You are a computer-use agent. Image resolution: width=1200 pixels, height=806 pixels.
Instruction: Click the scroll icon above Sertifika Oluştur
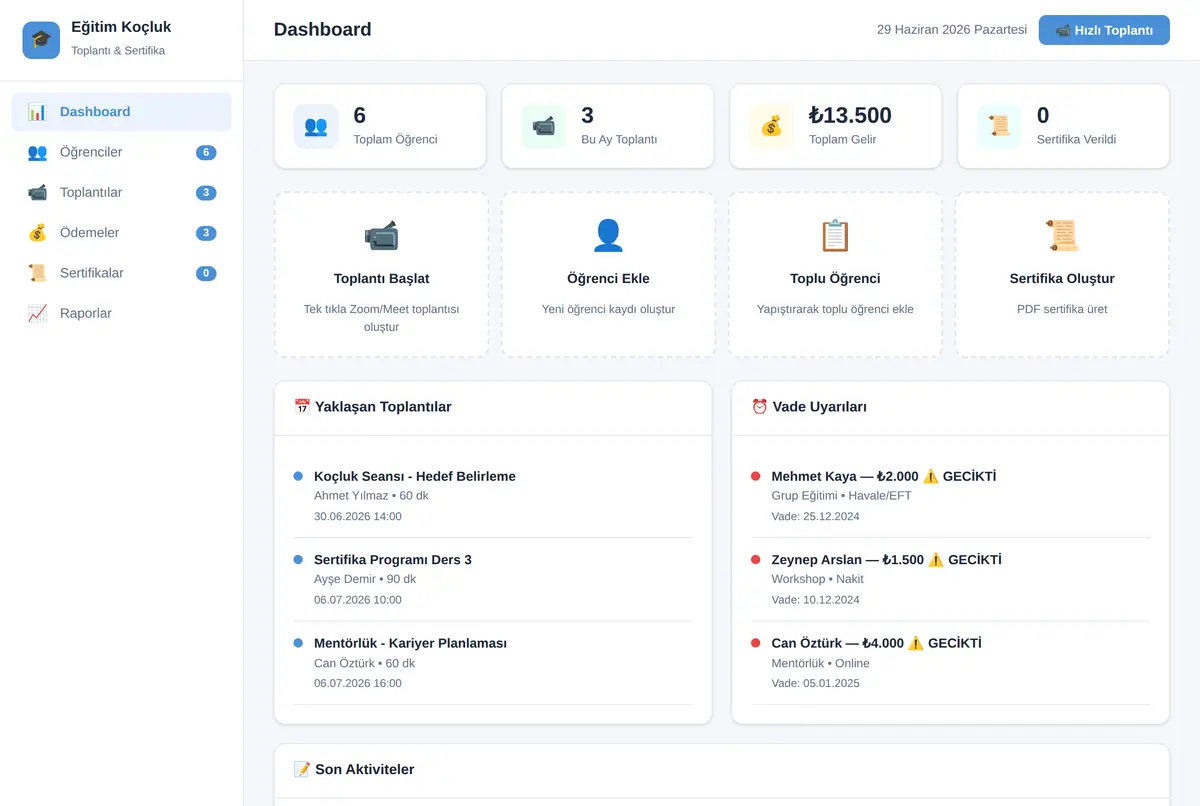pos(1062,236)
